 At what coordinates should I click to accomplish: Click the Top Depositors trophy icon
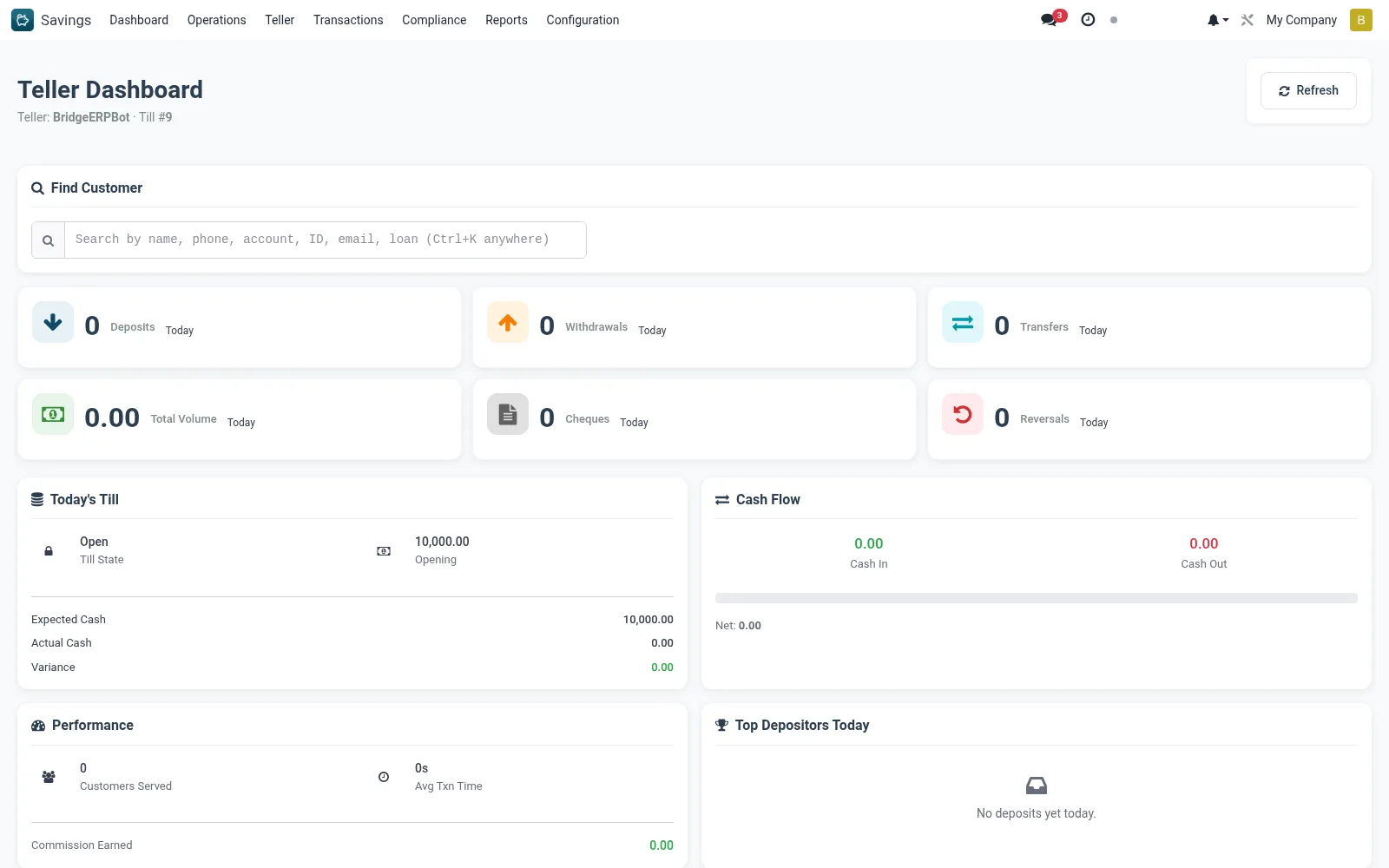coord(721,725)
